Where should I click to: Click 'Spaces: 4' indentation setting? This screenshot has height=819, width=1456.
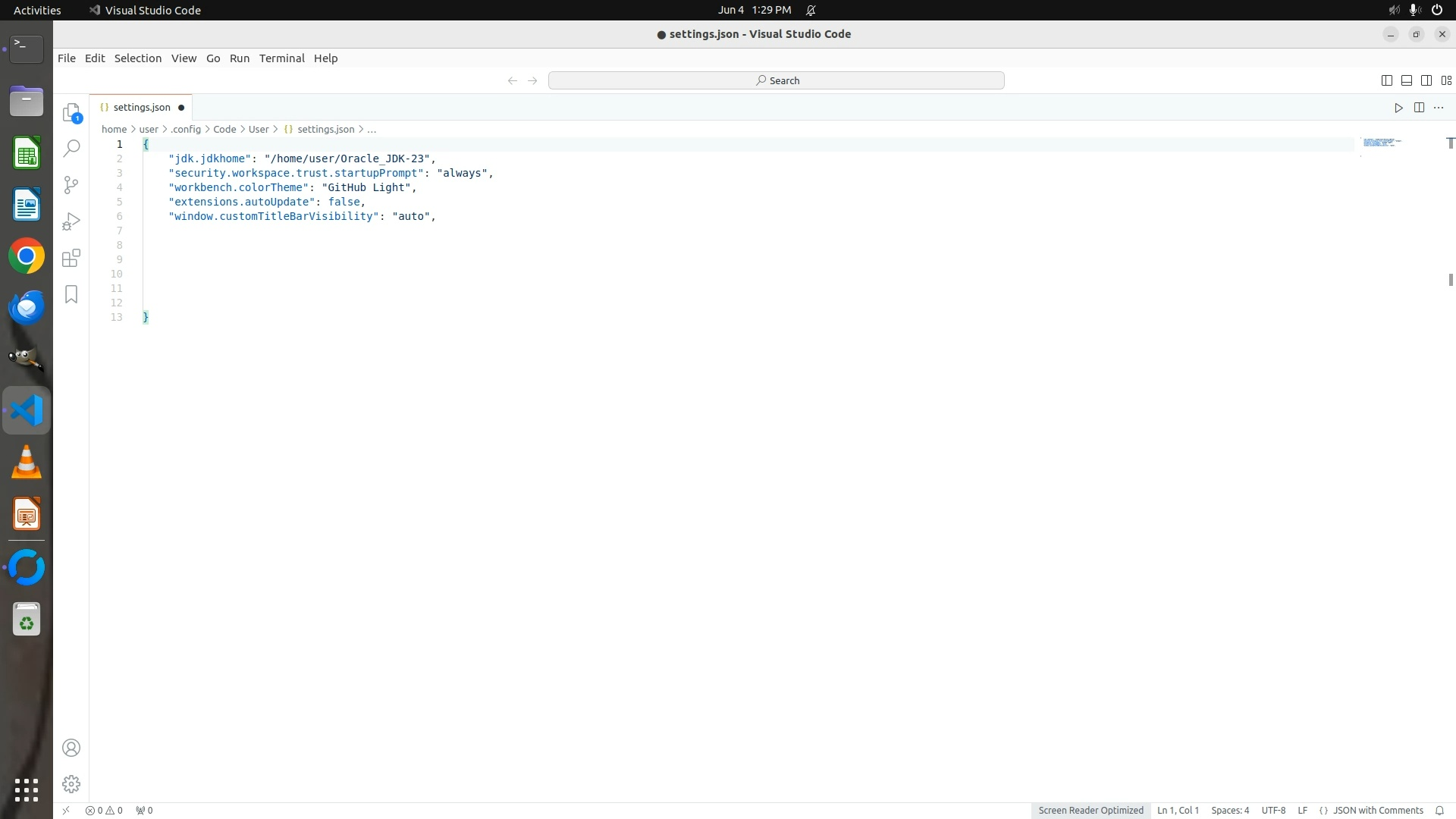tap(1229, 810)
